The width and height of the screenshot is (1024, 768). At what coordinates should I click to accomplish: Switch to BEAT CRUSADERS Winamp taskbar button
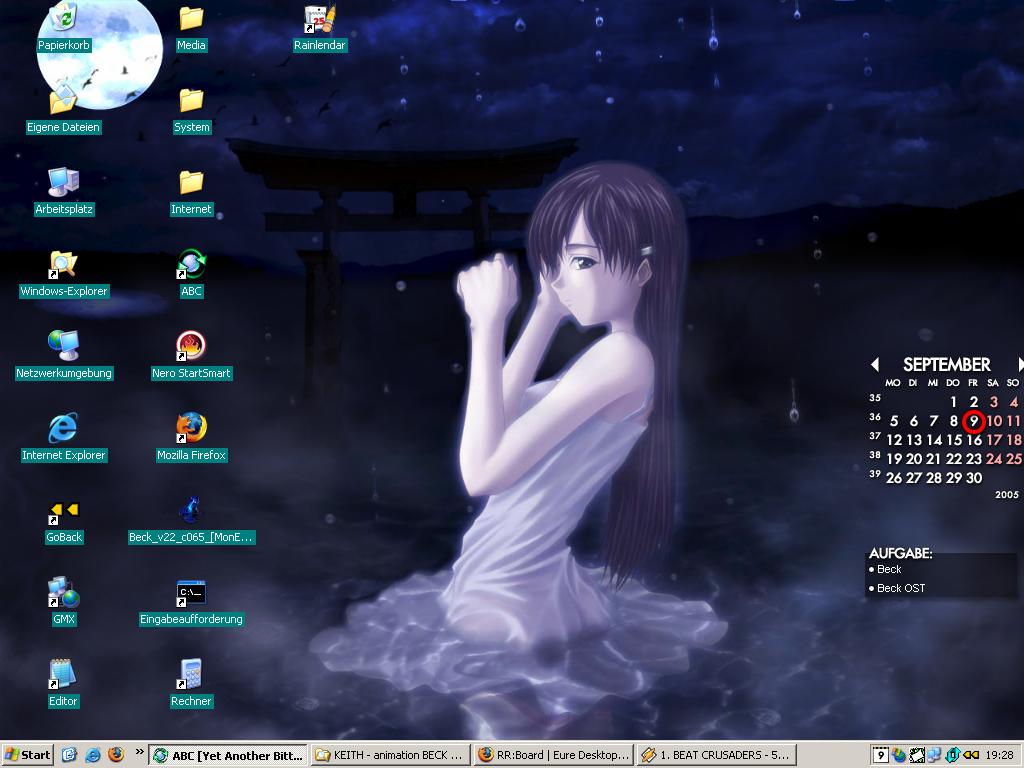[715, 756]
